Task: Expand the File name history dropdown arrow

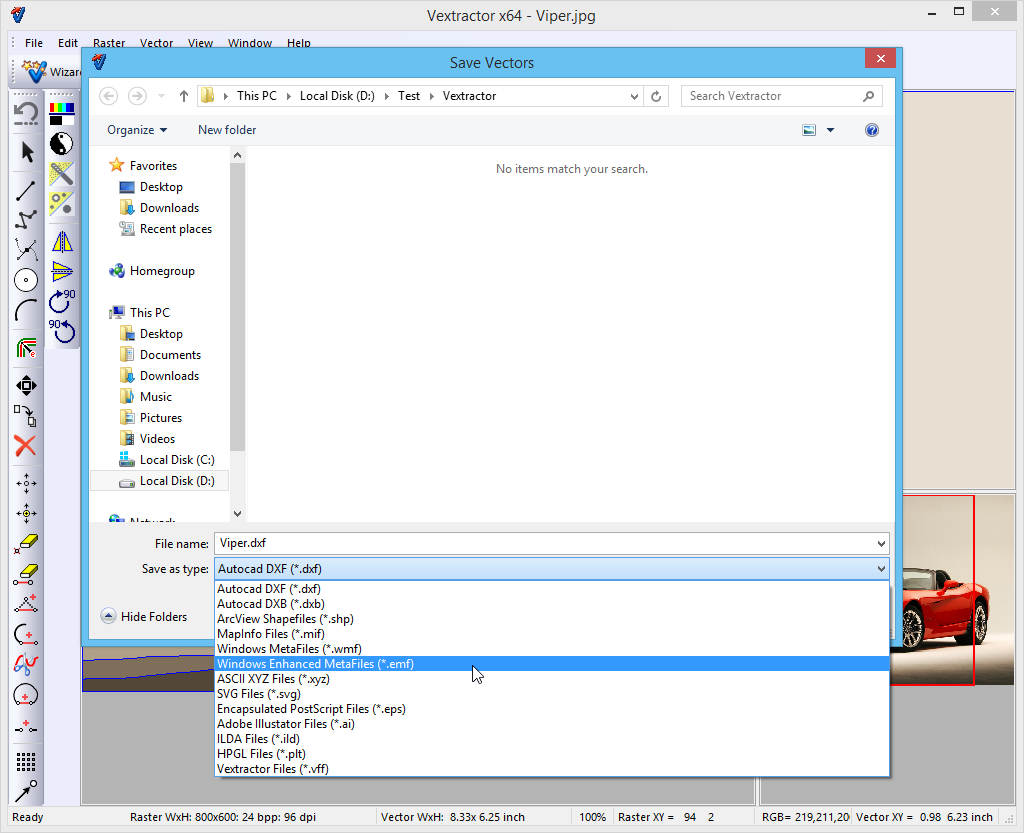Action: pyautogui.click(x=881, y=544)
